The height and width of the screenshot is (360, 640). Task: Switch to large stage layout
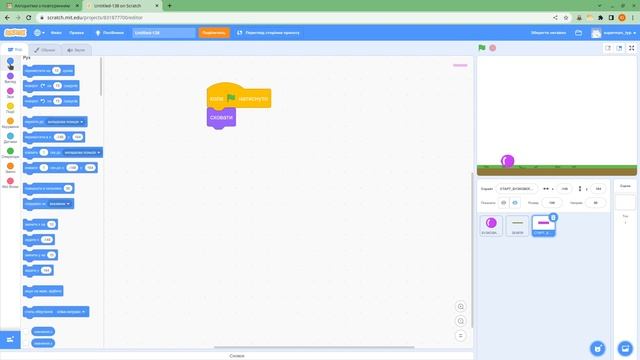coord(619,48)
